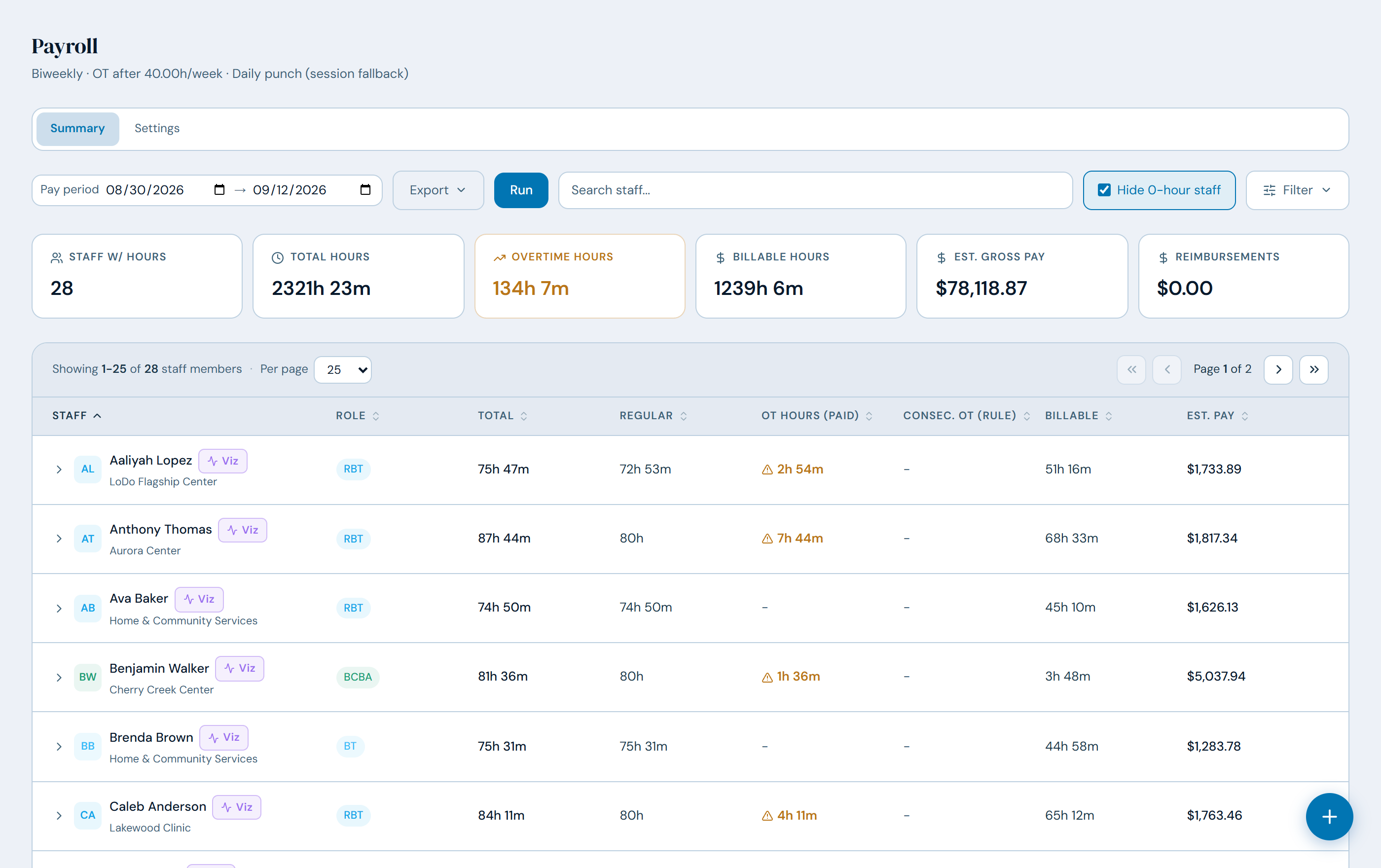Click the previous page arrow button

click(x=1166, y=369)
